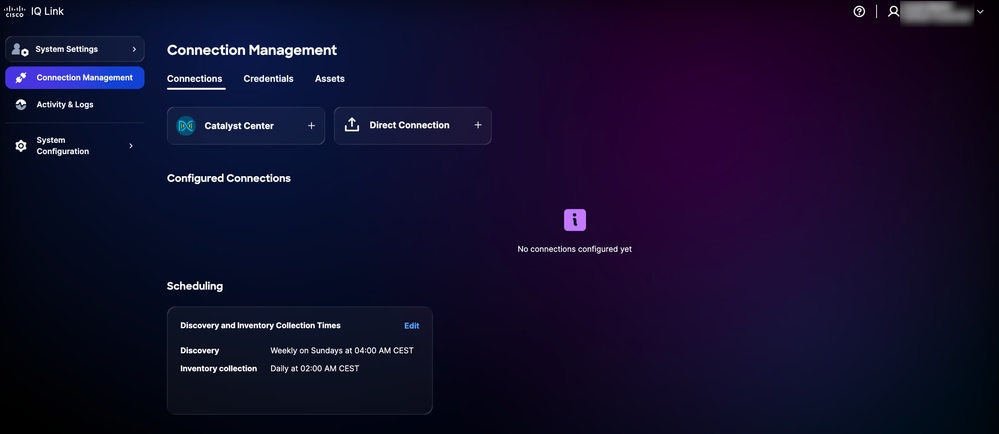Select the Catalyst Center connection card
This screenshot has height=434, width=999.
click(x=246, y=126)
